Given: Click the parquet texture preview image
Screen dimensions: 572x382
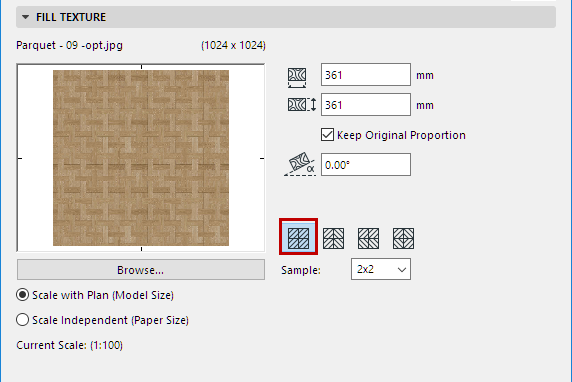Looking at the screenshot, I should (141, 158).
